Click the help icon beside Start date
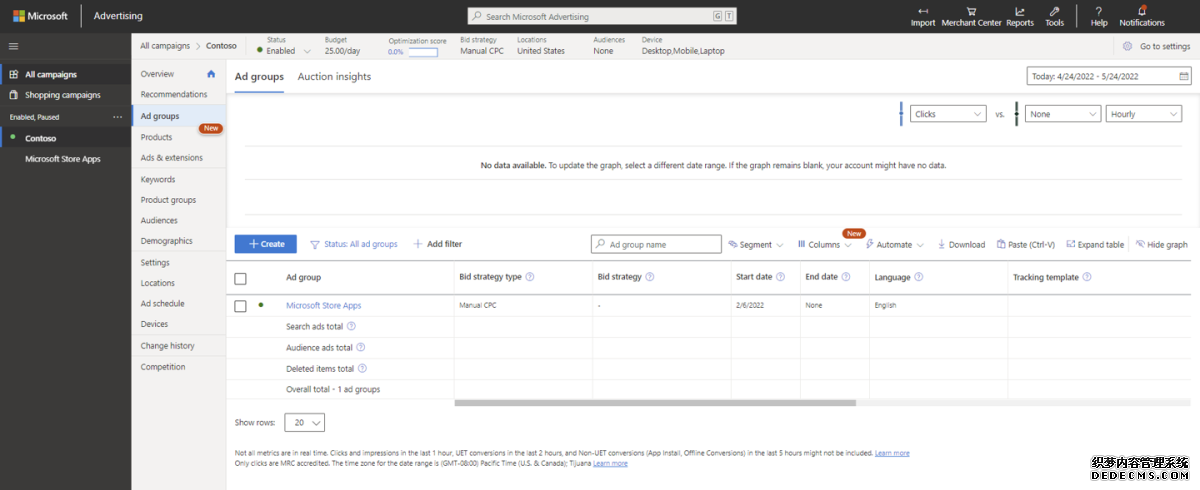The width and height of the screenshot is (1200, 490). (781, 277)
